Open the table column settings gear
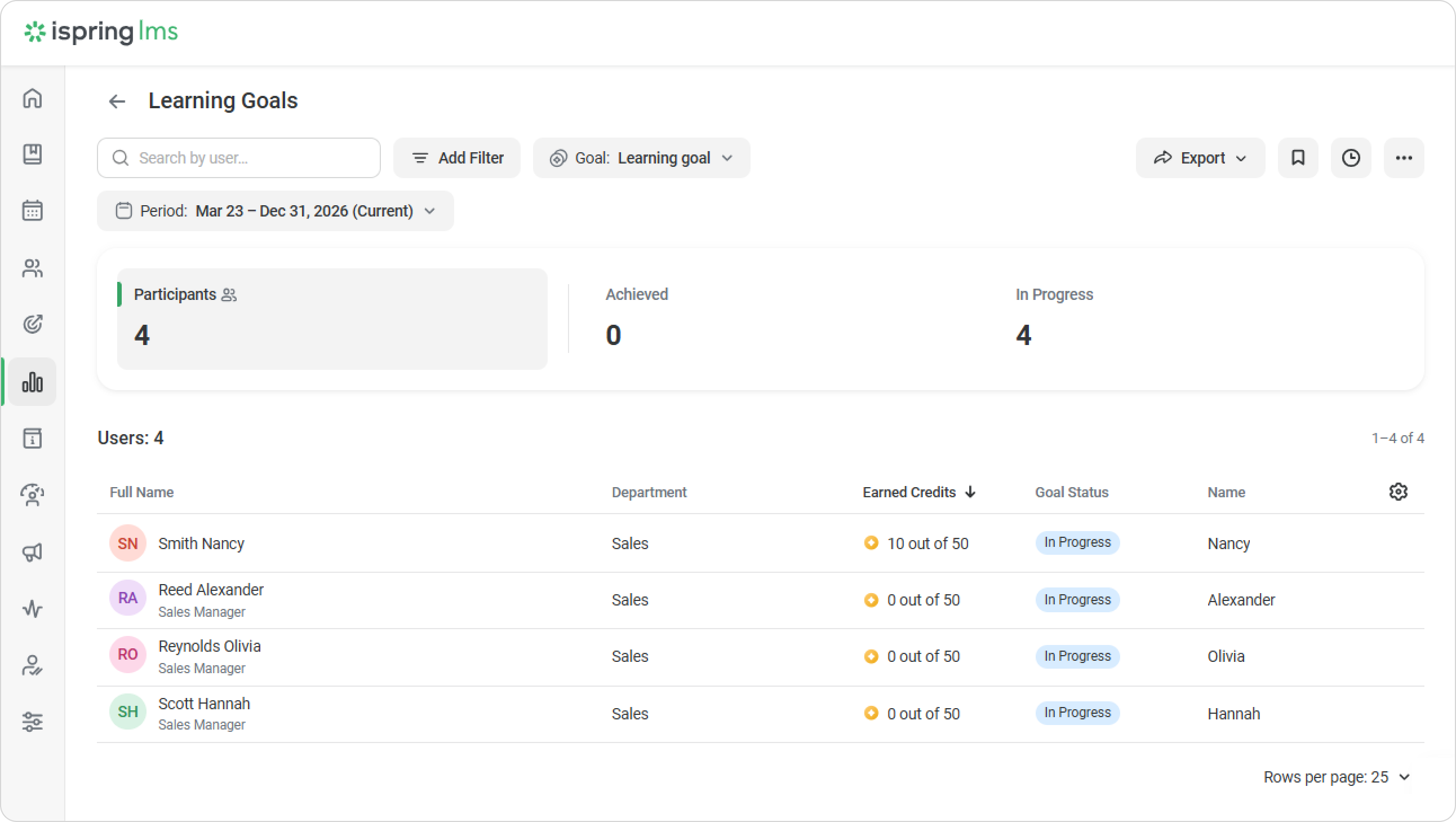The height and width of the screenshot is (822, 1456). coord(1398,492)
